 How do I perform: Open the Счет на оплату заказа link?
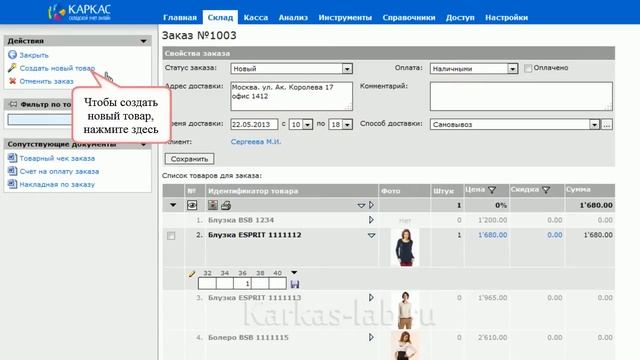[x=59, y=171]
